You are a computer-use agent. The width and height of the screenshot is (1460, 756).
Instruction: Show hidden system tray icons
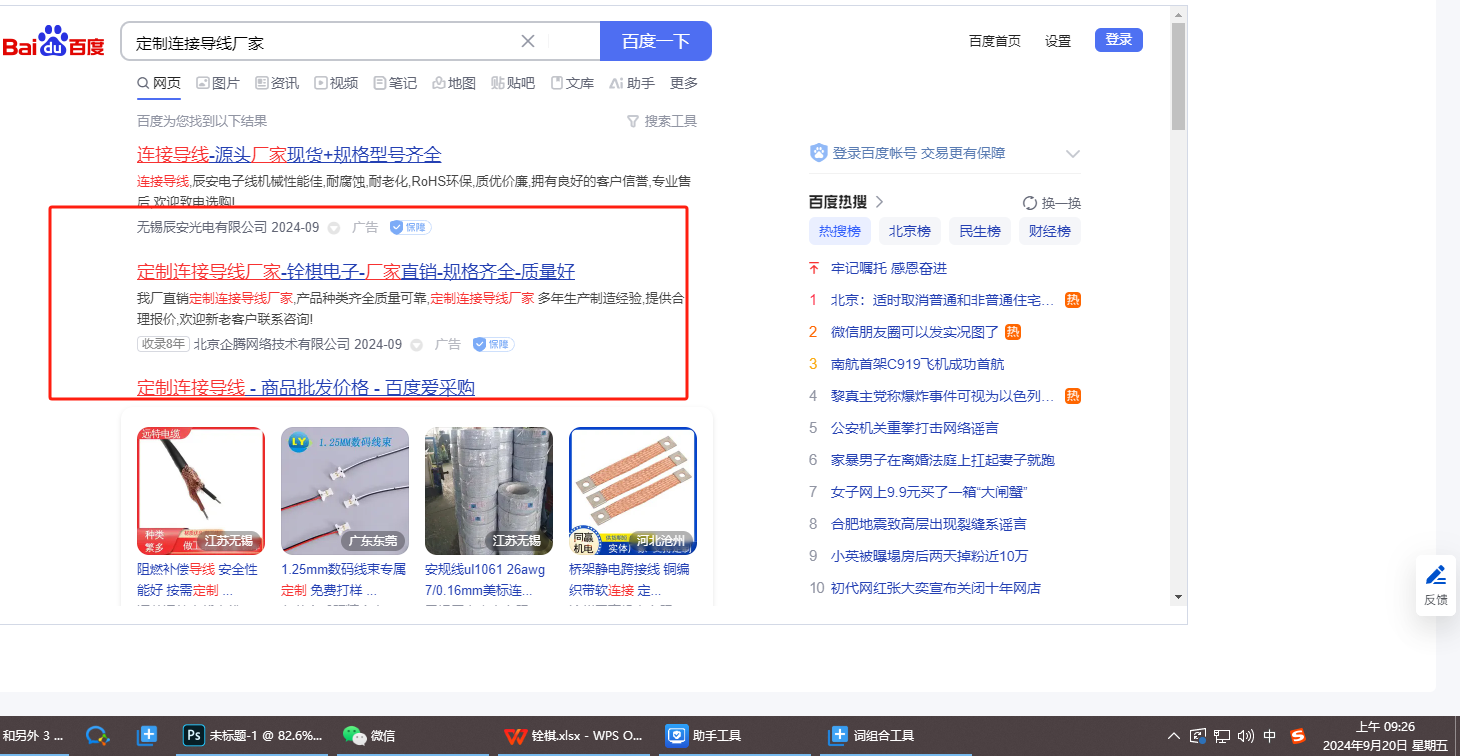(1174, 736)
